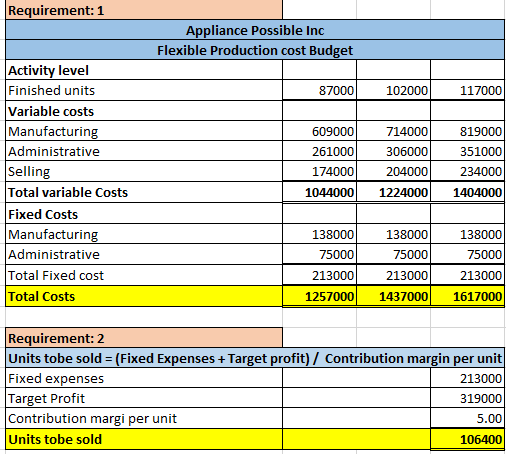Click the 'Fixed Costs' heading cell
Viewport: 506px width, 454px height.
coord(144,214)
